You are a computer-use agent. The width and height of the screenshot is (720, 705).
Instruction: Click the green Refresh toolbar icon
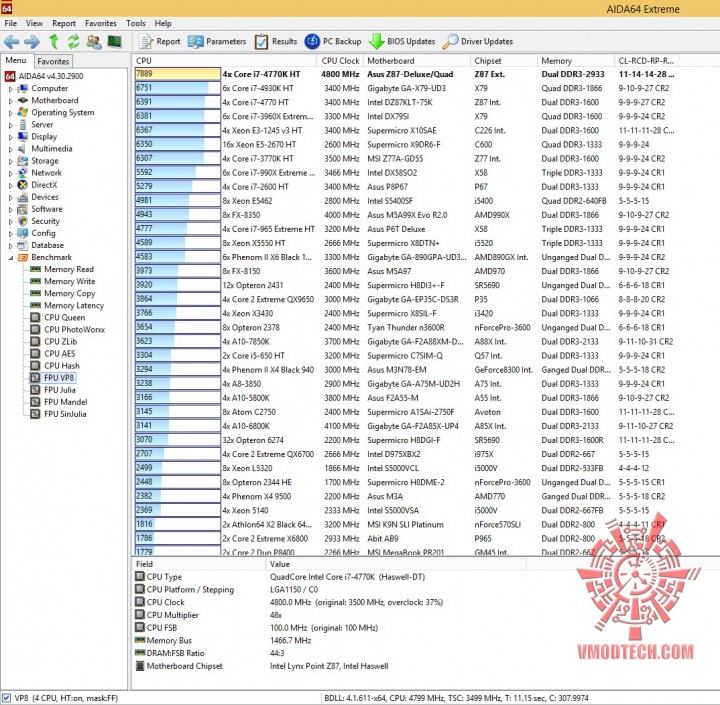coord(73,41)
